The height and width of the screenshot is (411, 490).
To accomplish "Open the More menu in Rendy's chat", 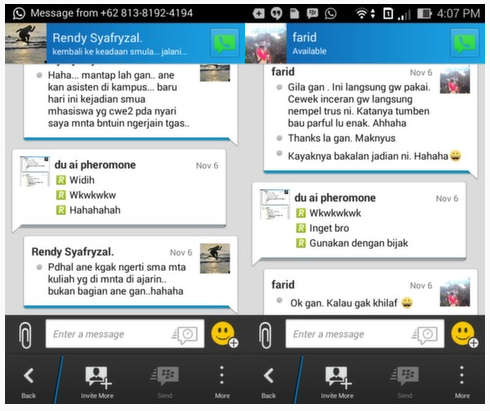I will (222, 382).
